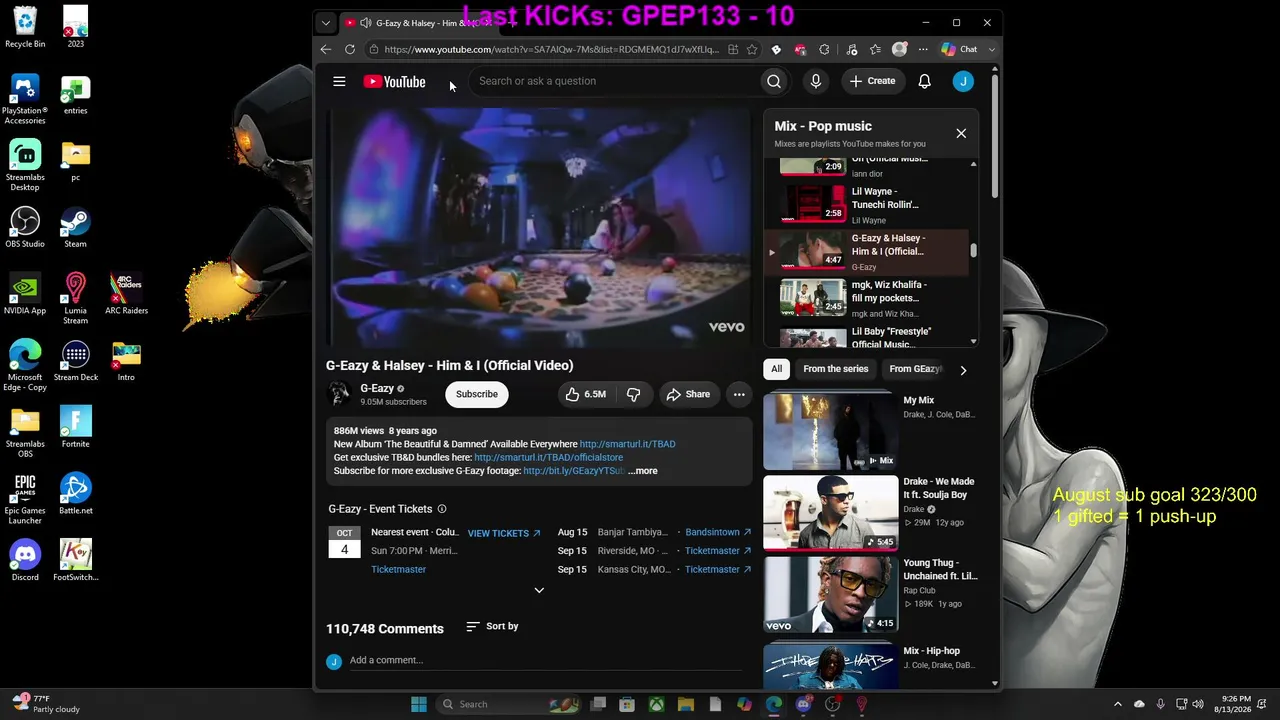Expand the description with ...more
This screenshot has width=1280, height=720.
pyautogui.click(x=643, y=471)
